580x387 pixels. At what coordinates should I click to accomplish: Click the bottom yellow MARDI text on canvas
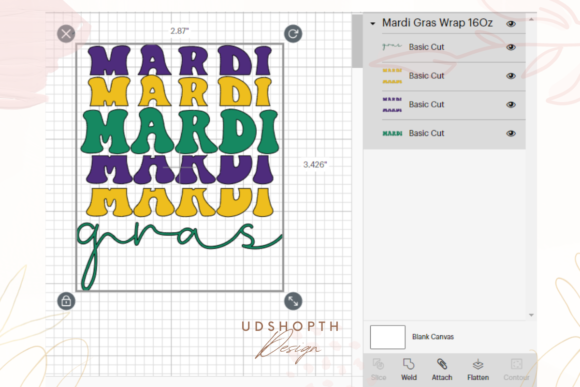point(180,202)
